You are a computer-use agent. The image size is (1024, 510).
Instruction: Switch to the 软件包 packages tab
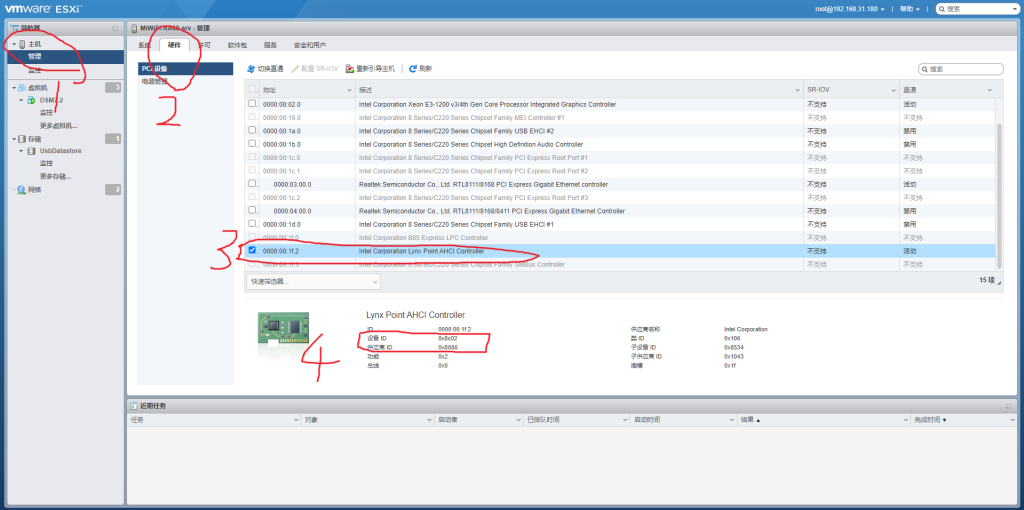coord(237,45)
